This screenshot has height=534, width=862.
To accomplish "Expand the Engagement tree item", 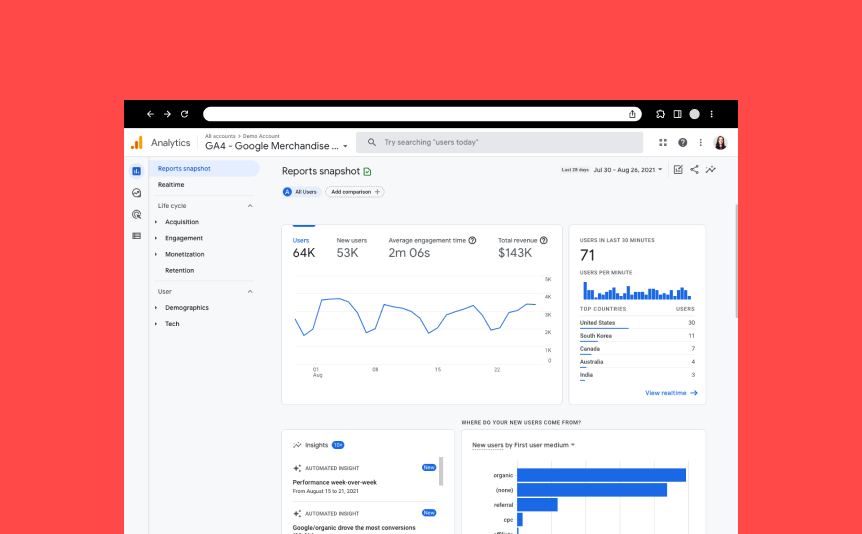I will pos(156,238).
